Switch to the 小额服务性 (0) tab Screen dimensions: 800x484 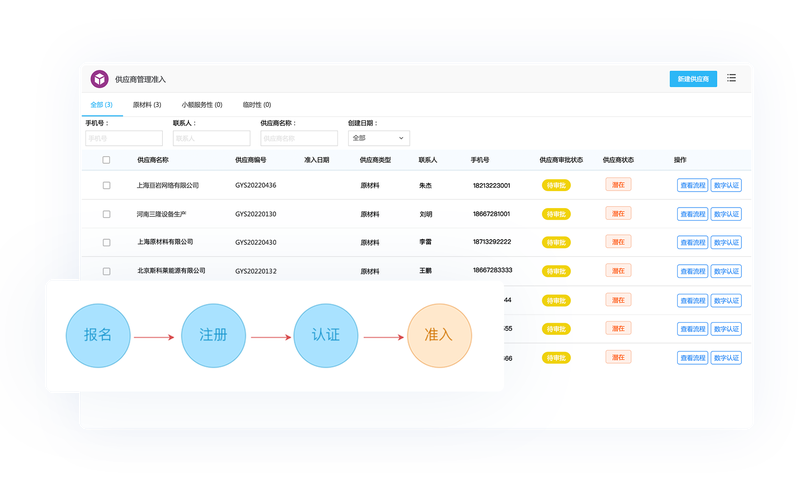coord(202,105)
